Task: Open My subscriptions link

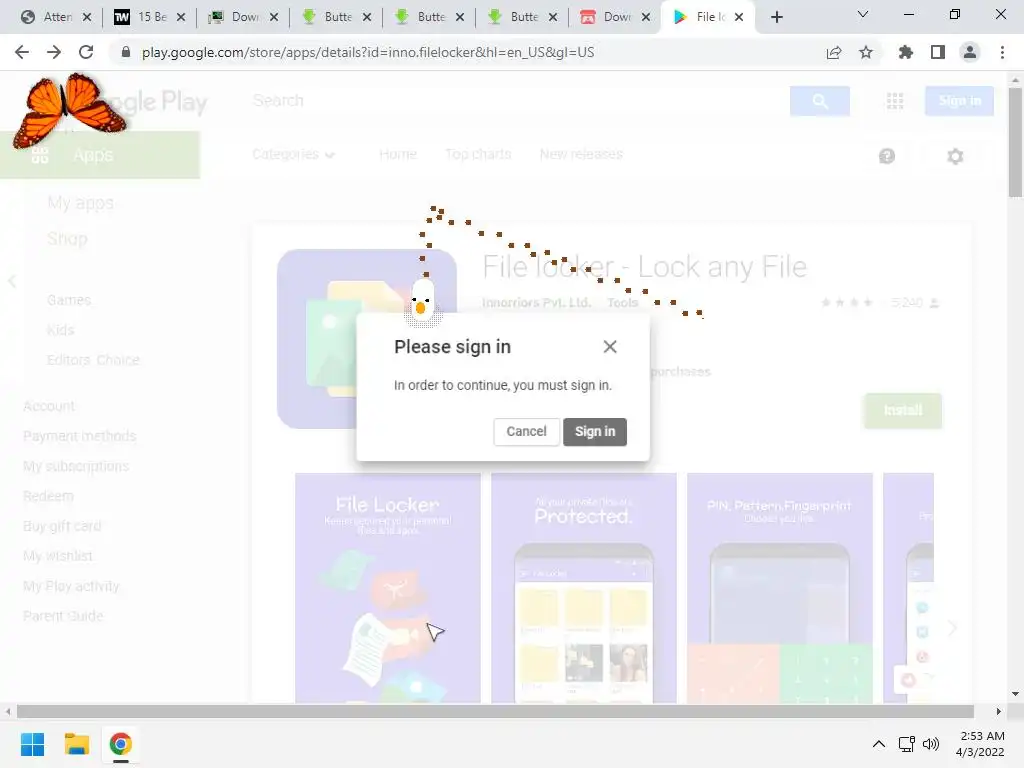Action: (x=76, y=466)
